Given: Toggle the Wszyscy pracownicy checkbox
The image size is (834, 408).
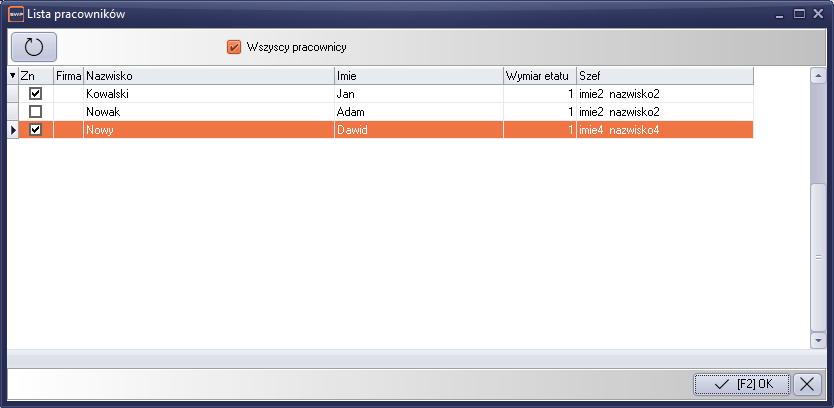Looking at the screenshot, I should pyautogui.click(x=234, y=46).
